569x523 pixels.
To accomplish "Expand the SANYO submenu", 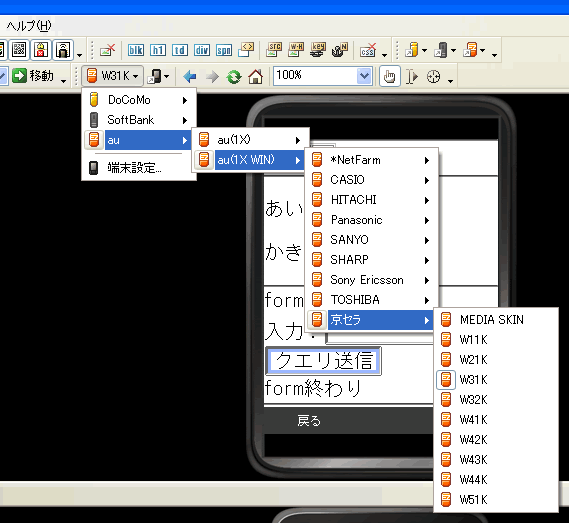I will click(372, 240).
